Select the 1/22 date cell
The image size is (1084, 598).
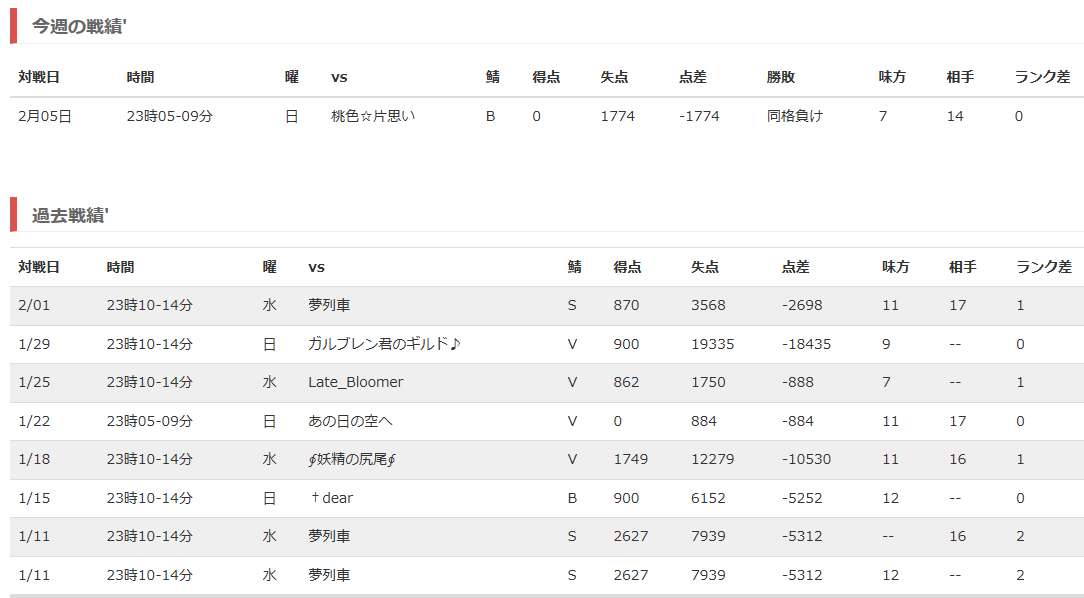tap(34, 421)
